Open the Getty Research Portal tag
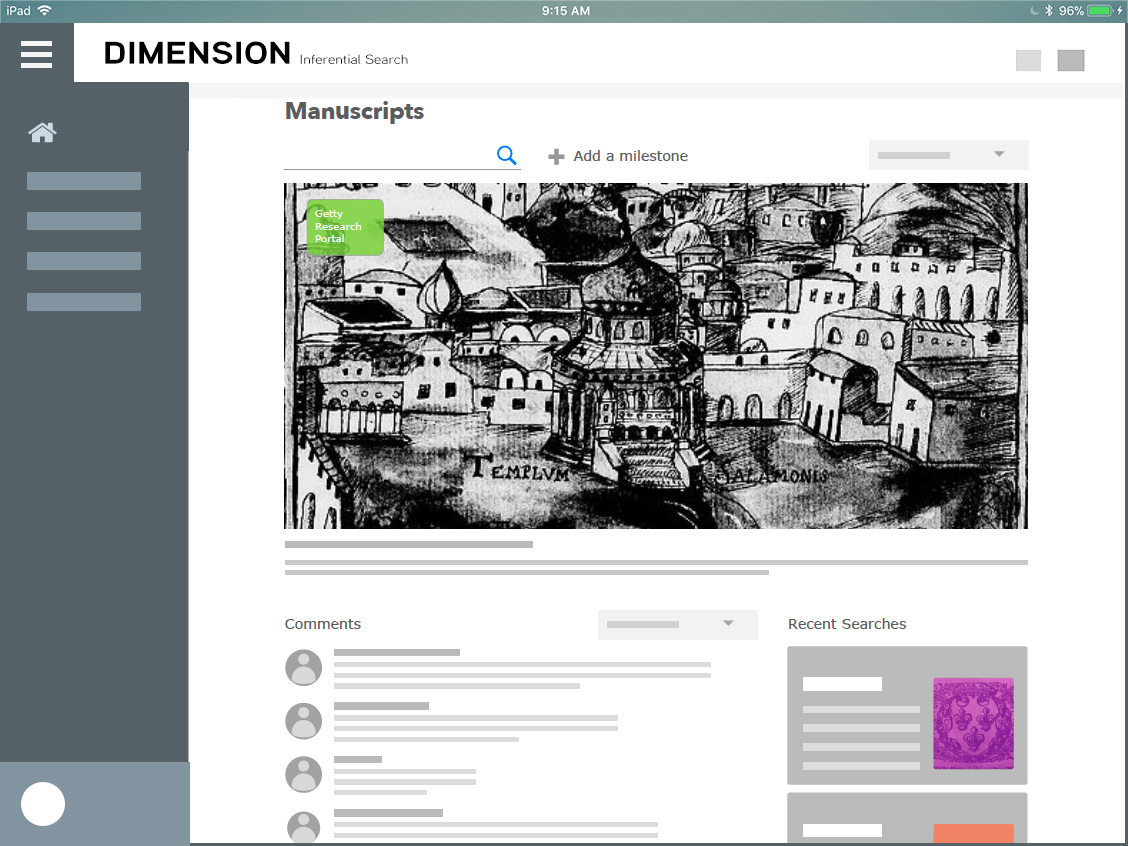This screenshot has width=1128, height=846. [x=345, y=227]
